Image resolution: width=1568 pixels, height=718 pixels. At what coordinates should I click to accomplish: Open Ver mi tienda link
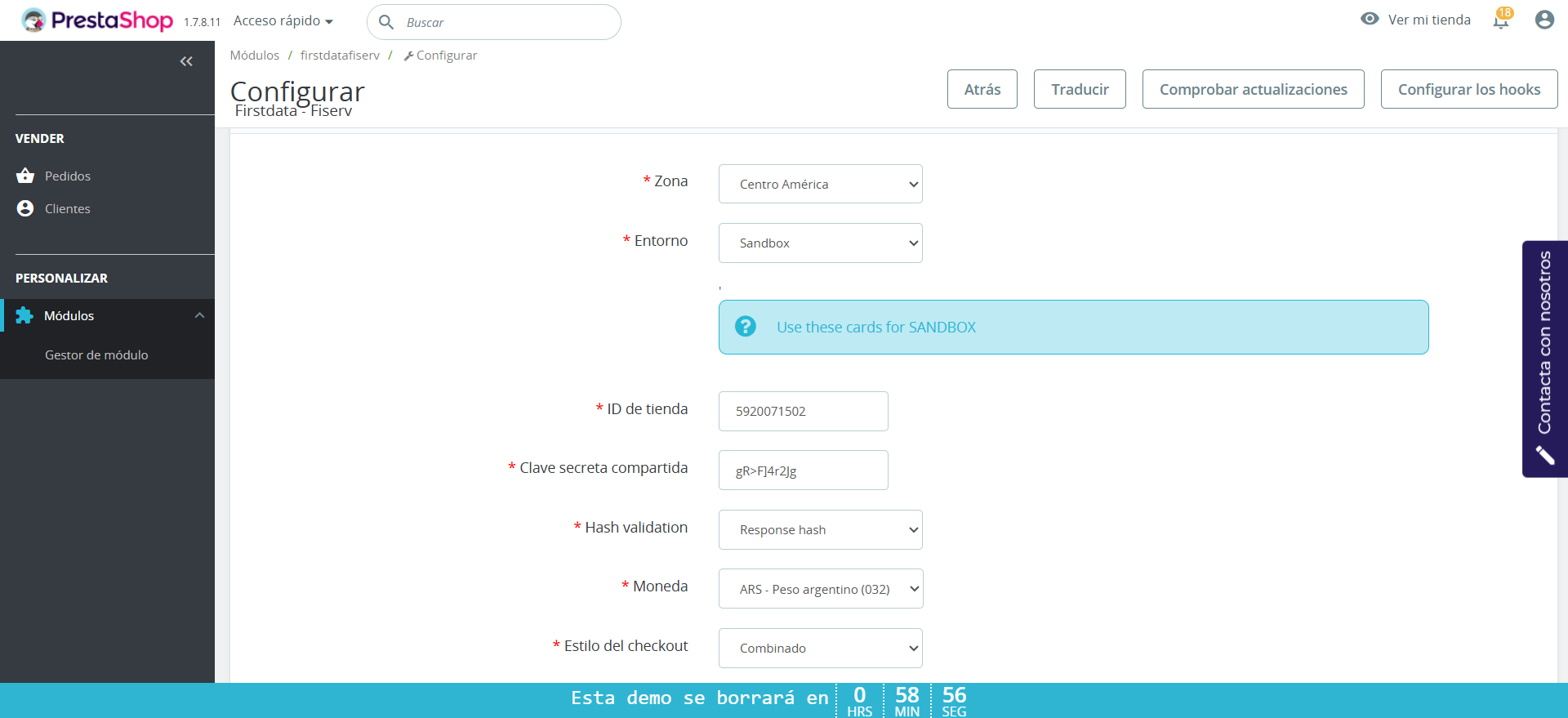[x=1429, y=20]
